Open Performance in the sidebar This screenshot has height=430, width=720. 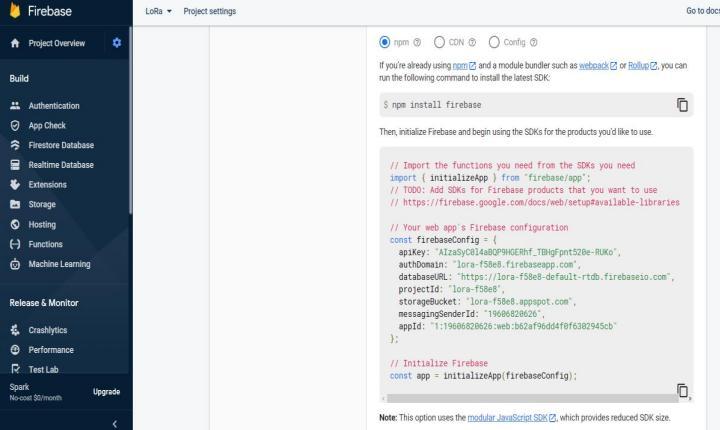(x=51, y=350)
